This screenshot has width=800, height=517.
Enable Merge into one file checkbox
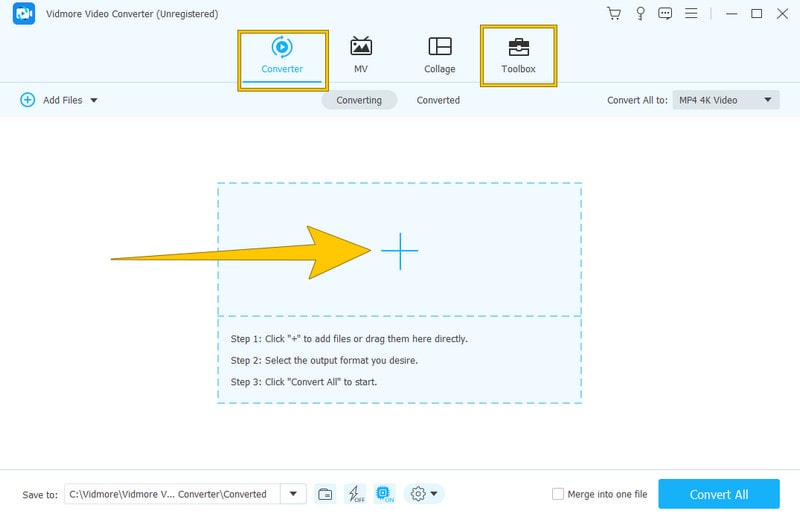point(558,494)
